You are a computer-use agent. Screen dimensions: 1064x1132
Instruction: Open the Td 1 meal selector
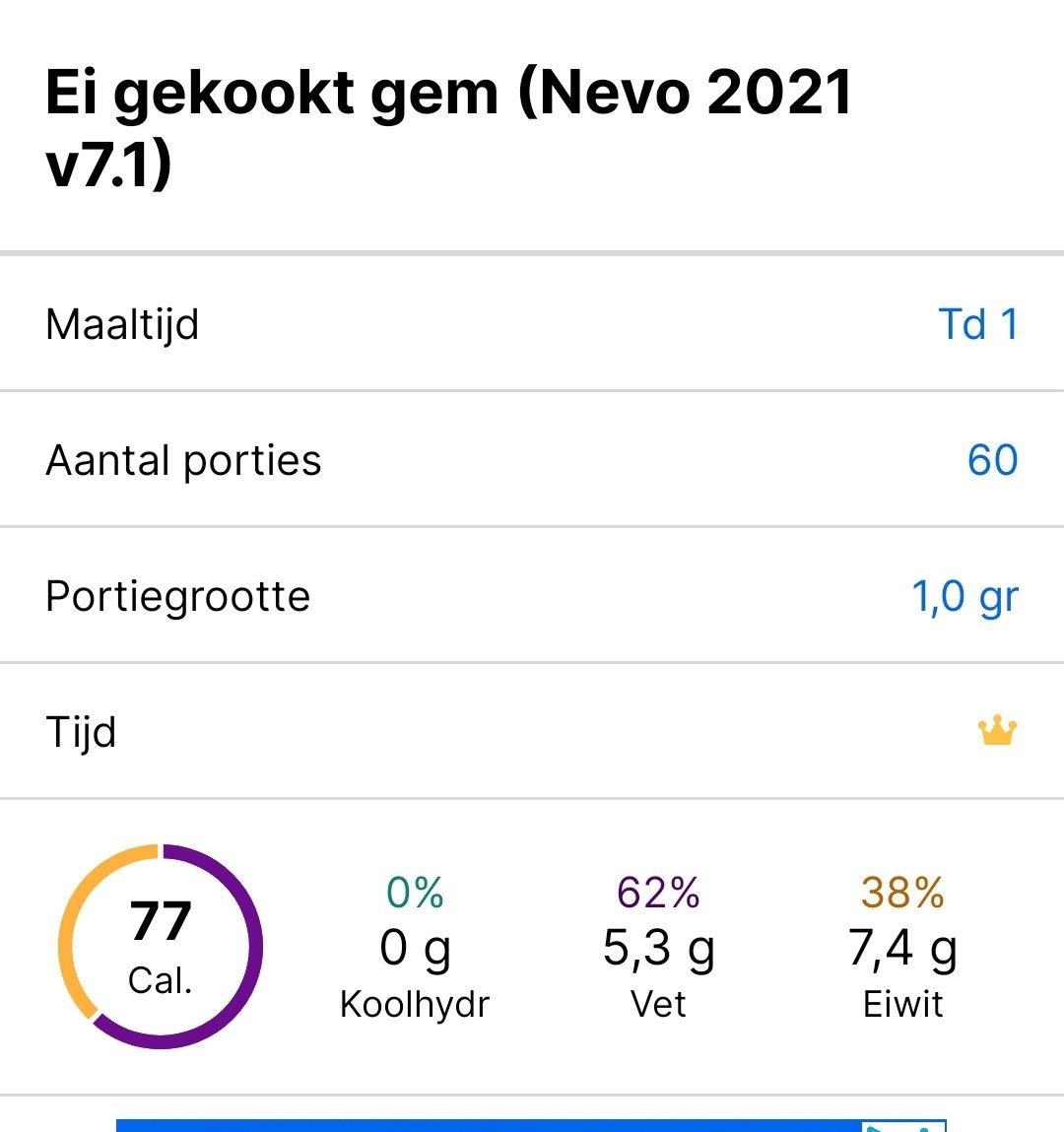tap(977, 324)
